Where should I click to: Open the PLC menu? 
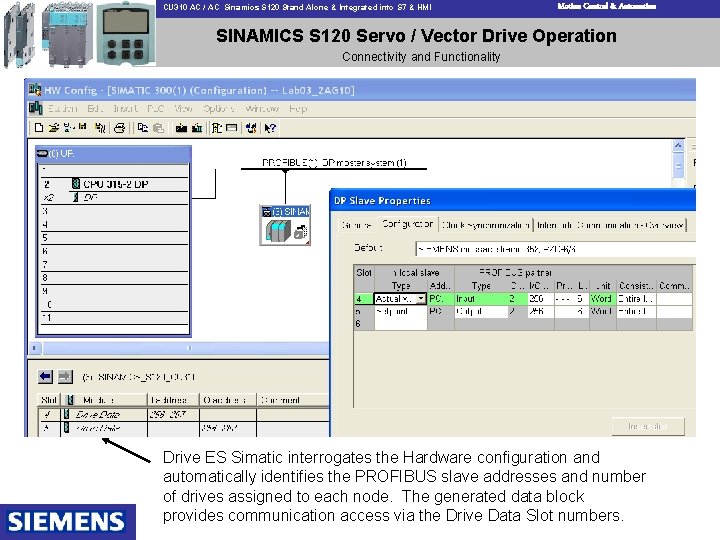(155, 109)
